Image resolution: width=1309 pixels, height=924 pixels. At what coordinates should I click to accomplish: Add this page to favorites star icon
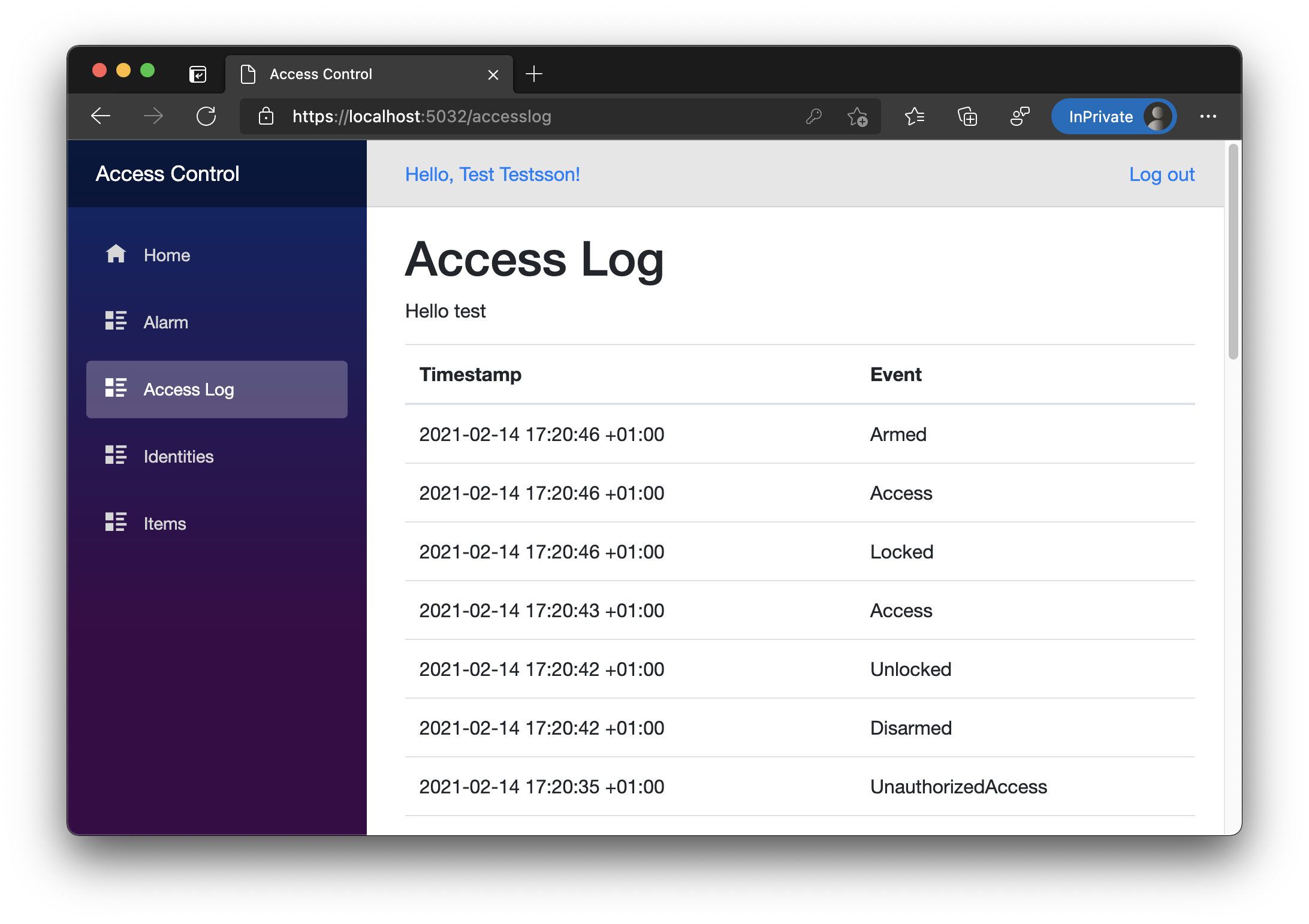pos(857,116)
